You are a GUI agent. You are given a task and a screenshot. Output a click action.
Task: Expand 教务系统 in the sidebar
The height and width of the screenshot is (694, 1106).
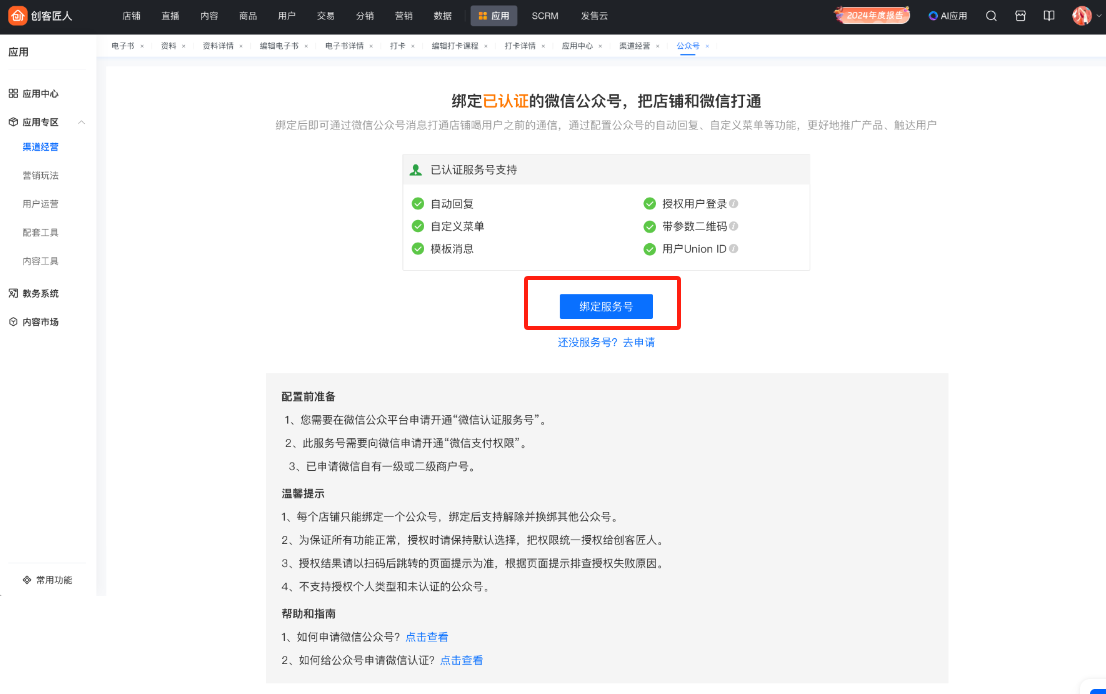(x=40, y=293)
